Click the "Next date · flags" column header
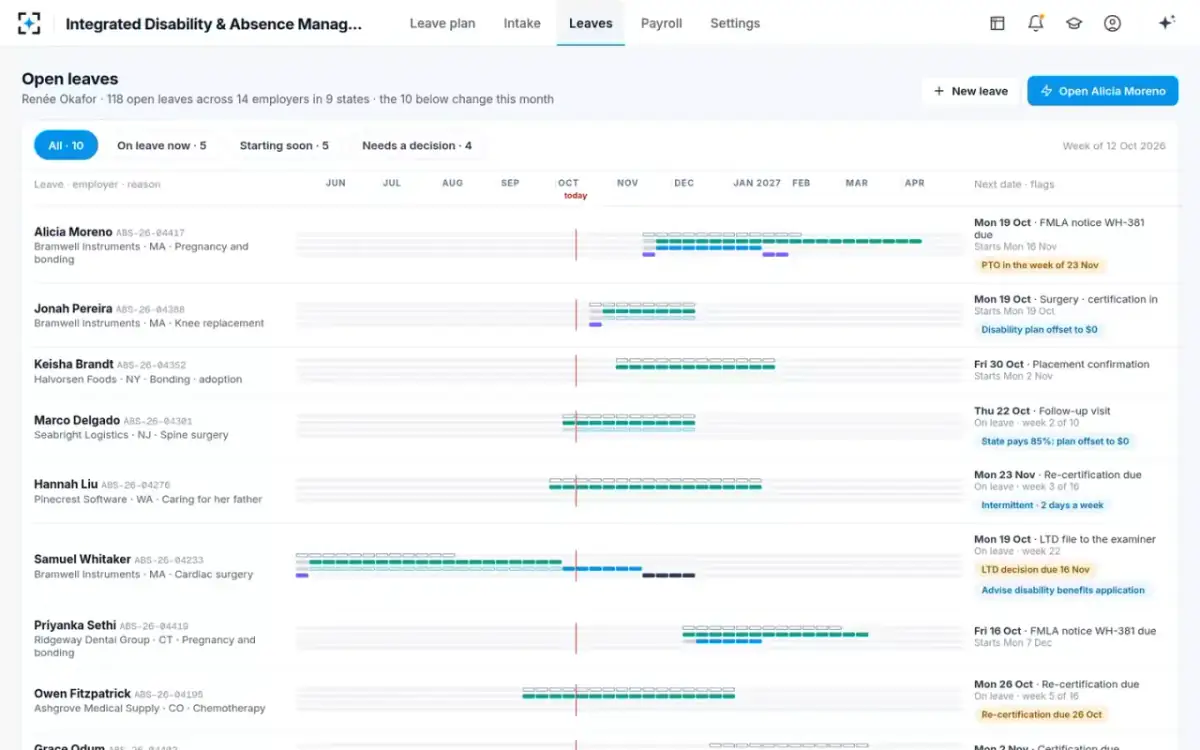Screen dimensions: 1200x750 1014,184
